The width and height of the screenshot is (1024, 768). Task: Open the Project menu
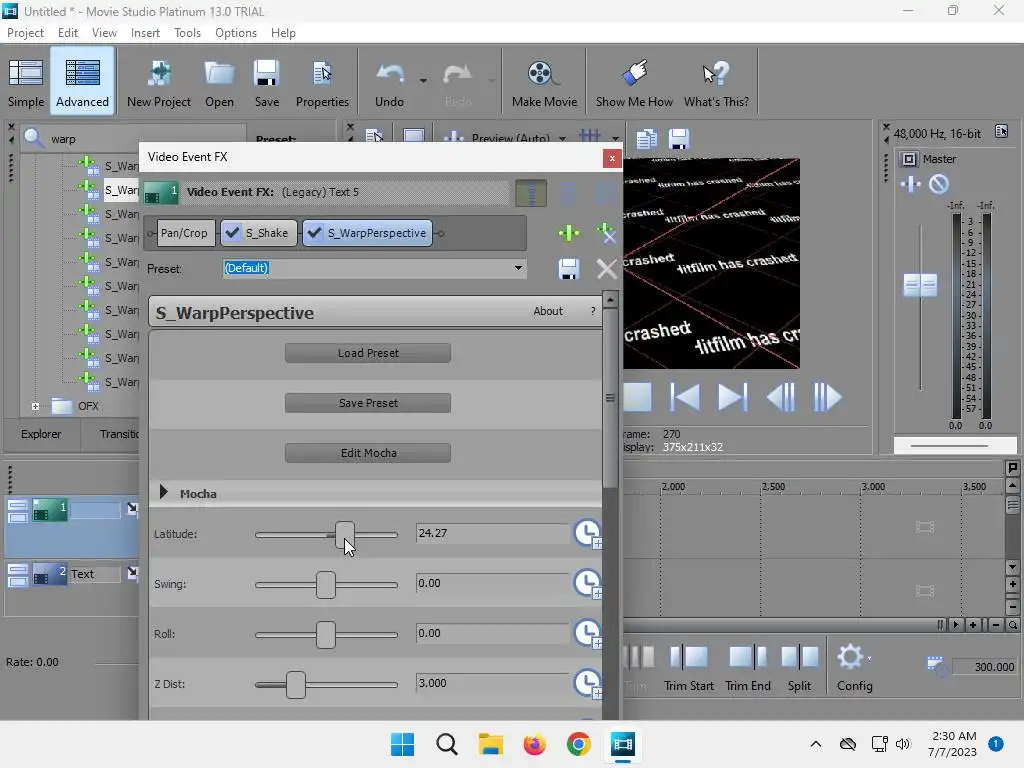(25, 33)
